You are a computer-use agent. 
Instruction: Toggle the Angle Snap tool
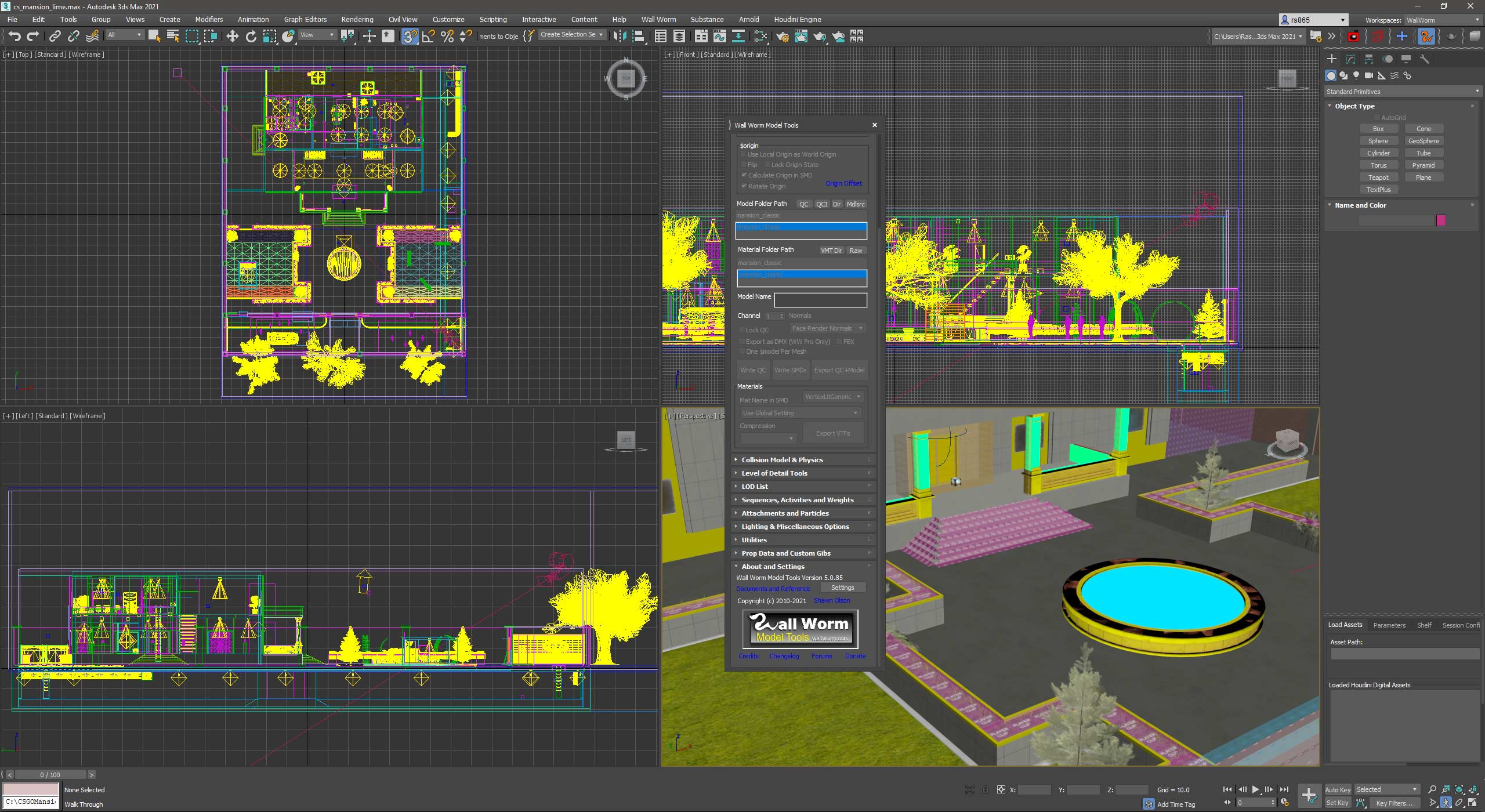coord(429,37)
